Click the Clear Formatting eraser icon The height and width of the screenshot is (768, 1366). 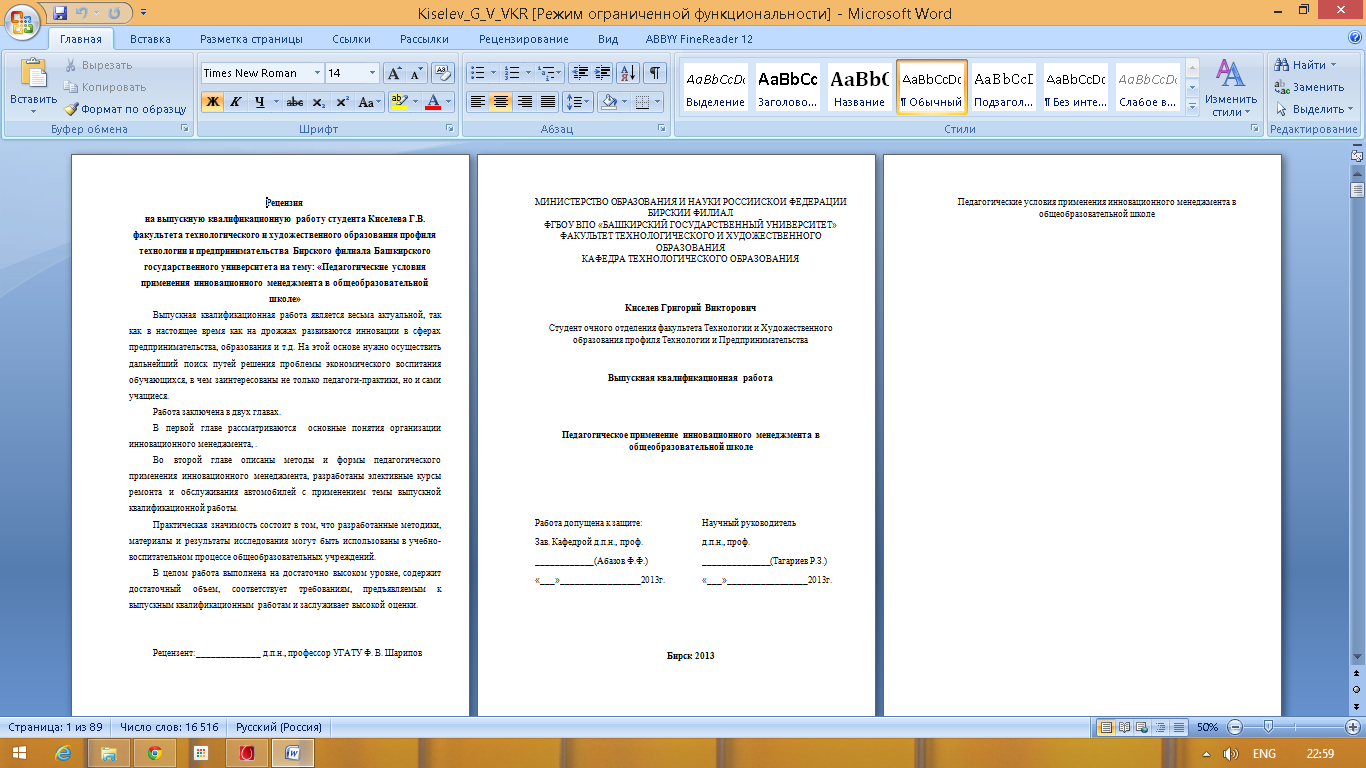click(444, 73)
